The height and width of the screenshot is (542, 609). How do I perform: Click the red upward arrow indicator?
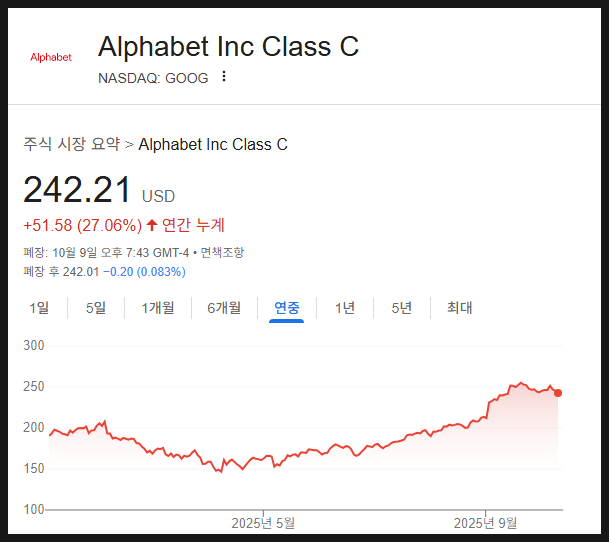coord(152,224)
